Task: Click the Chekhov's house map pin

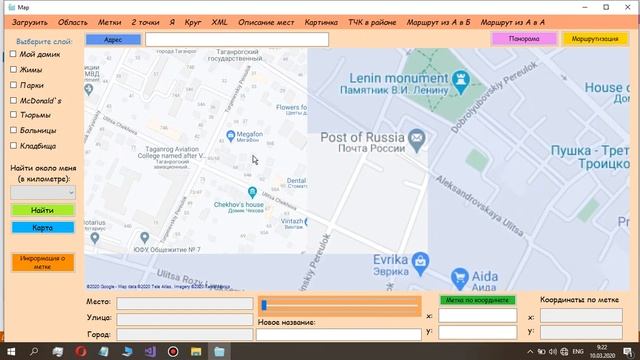Action: 252,192
